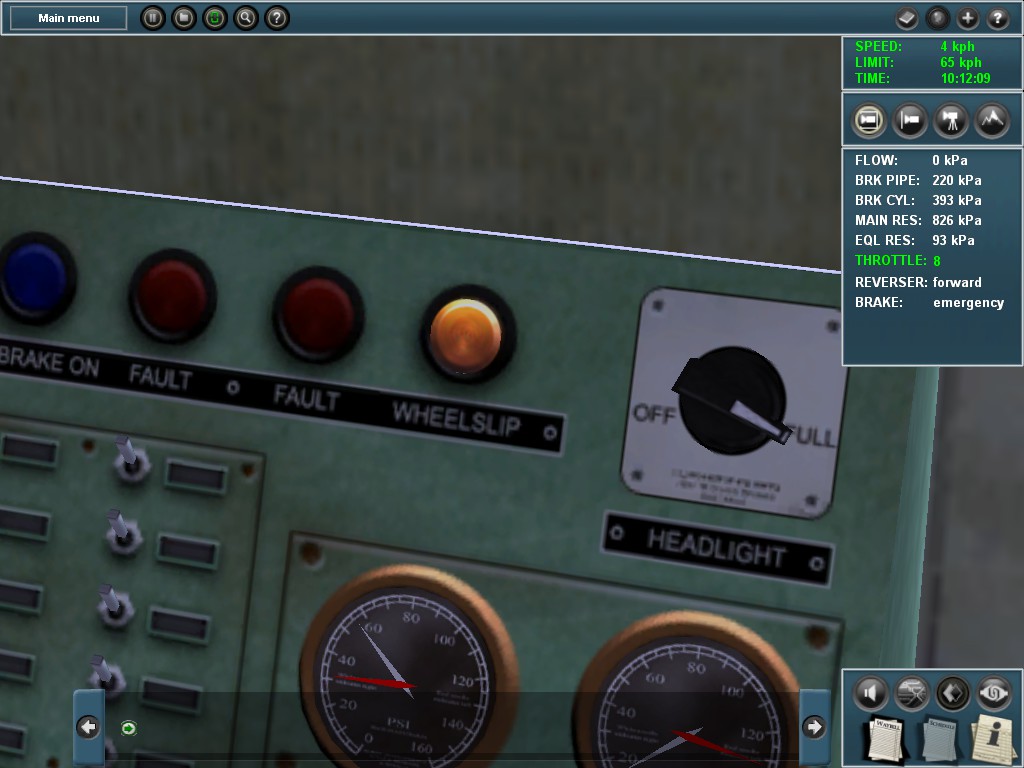Click the BRK PIPE 220 kPa reading

pos(918,180)
